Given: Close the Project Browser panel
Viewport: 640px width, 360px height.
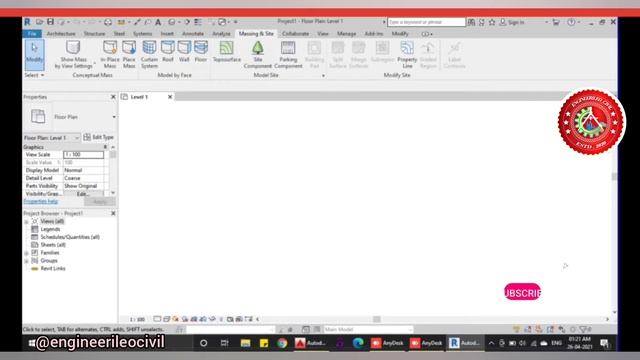Looking at the screenshot, I should pos(113,213).
